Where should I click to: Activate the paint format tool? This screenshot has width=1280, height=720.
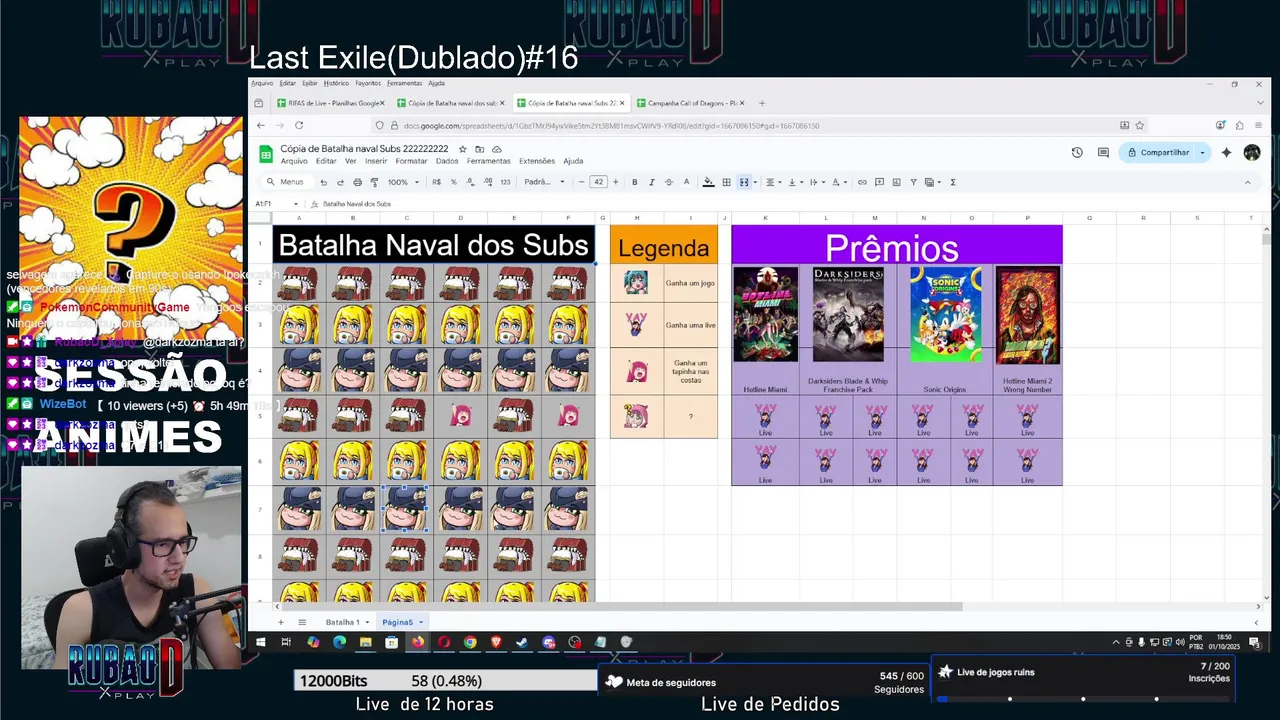tap(374, 182)
